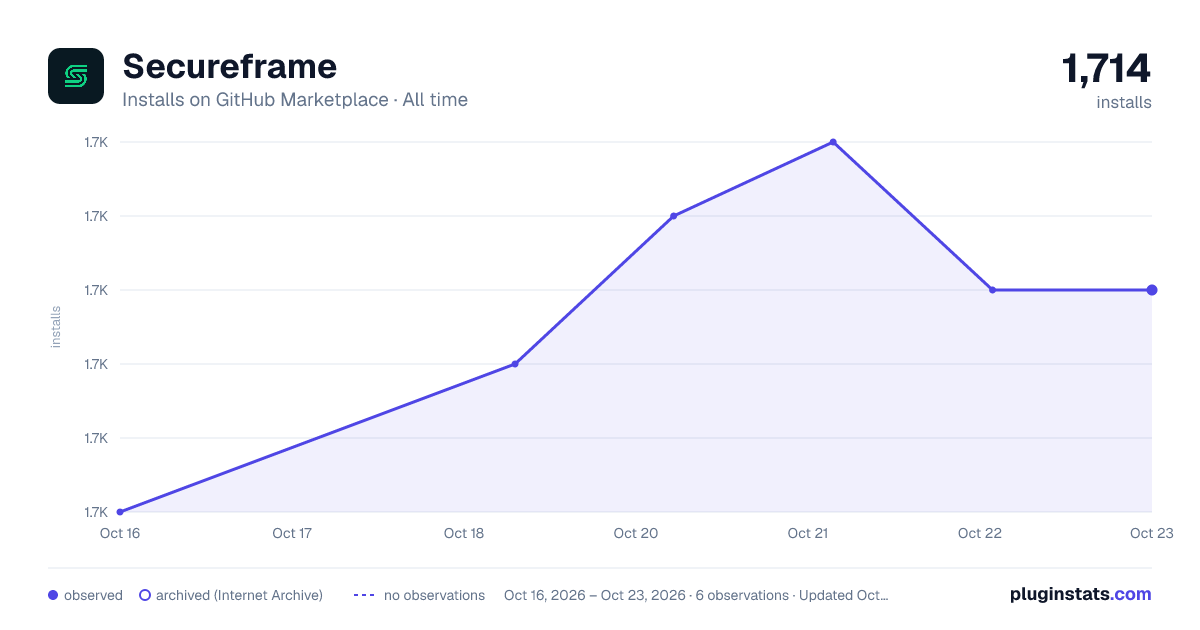Click the Secureframe title heading

coord(229,67)
